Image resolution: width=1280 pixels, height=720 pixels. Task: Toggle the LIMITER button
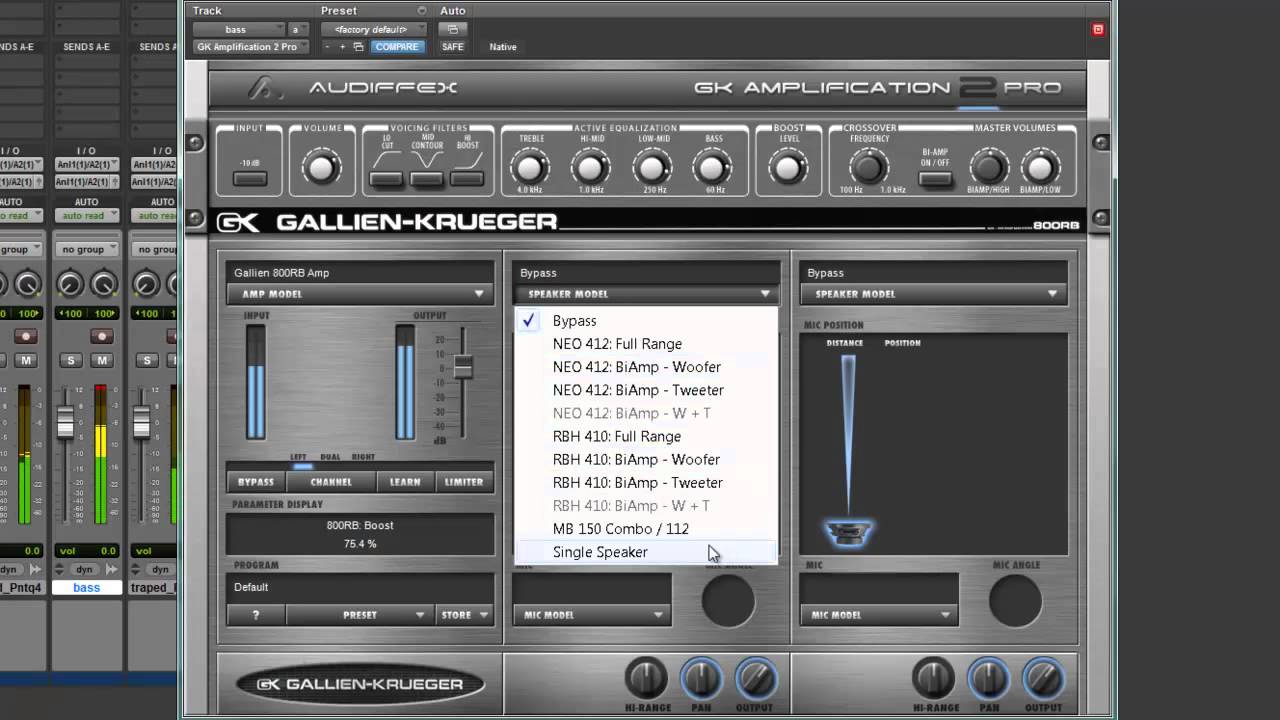464,482
